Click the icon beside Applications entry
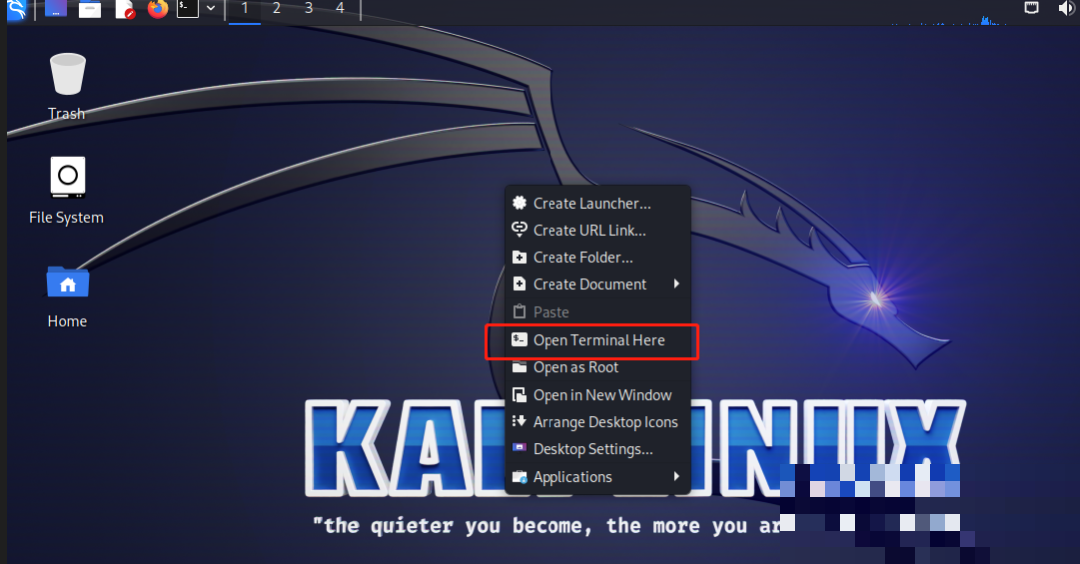This screenshot has width=1080, height=564. (x=519, y=476)
